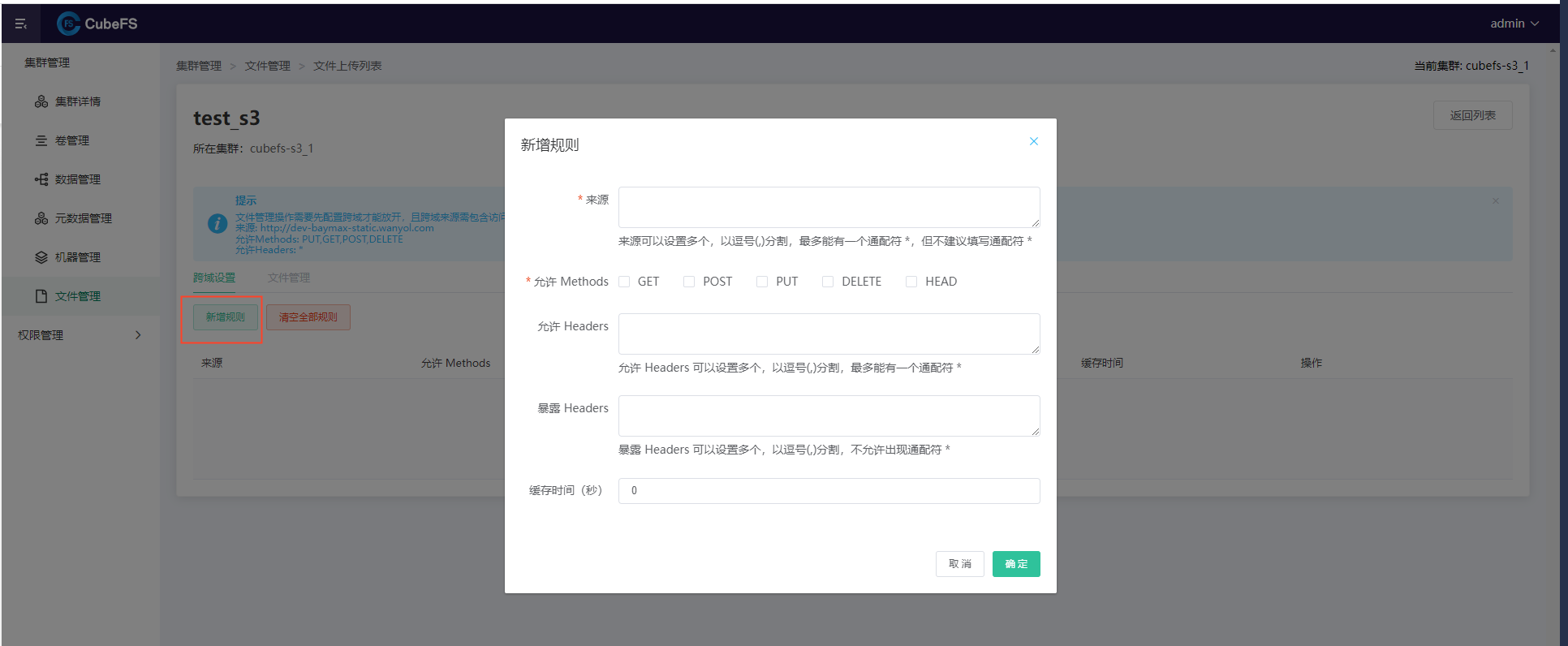1568x646 pixels.
Task: Open 机器管理 in the sidebar
Action: (80, 257)
